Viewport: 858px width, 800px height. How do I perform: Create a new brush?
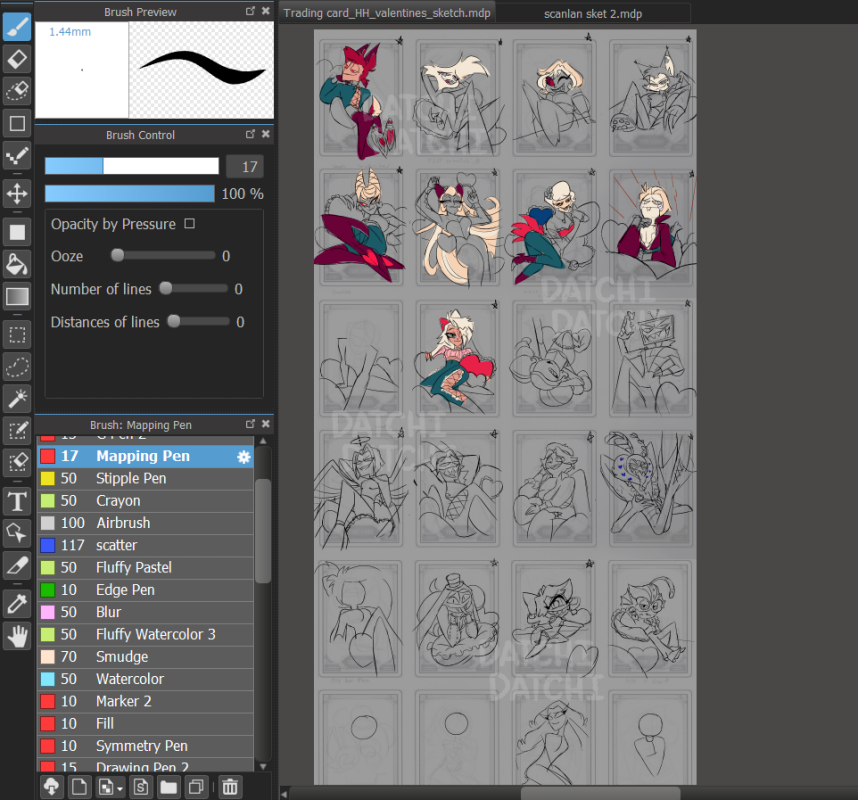[x=79, y=787]
